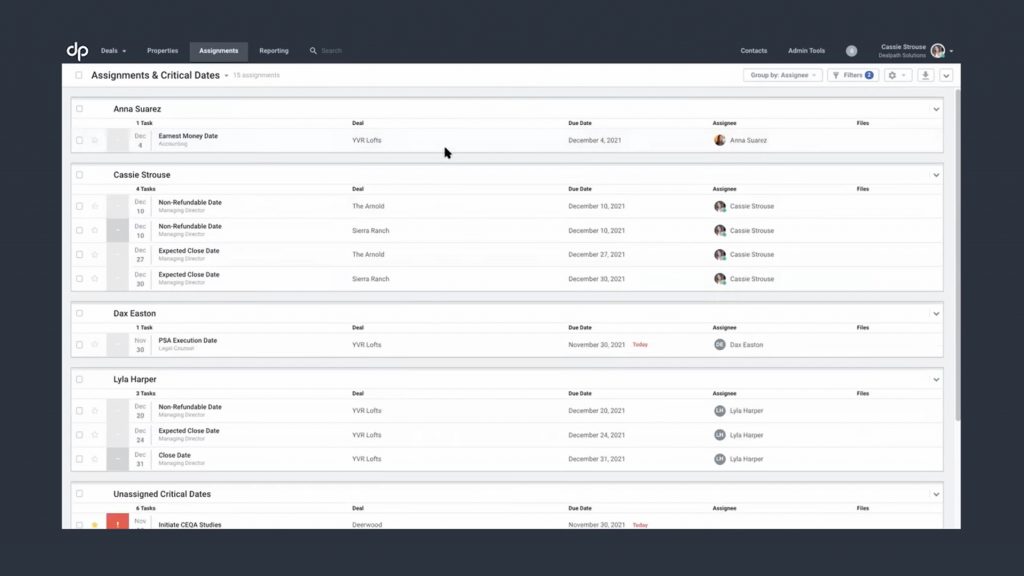The height and width of the screenshot is (576, 1024).
Task: Open the PSA Execution Date task
Action: click(x=187, y=341)
